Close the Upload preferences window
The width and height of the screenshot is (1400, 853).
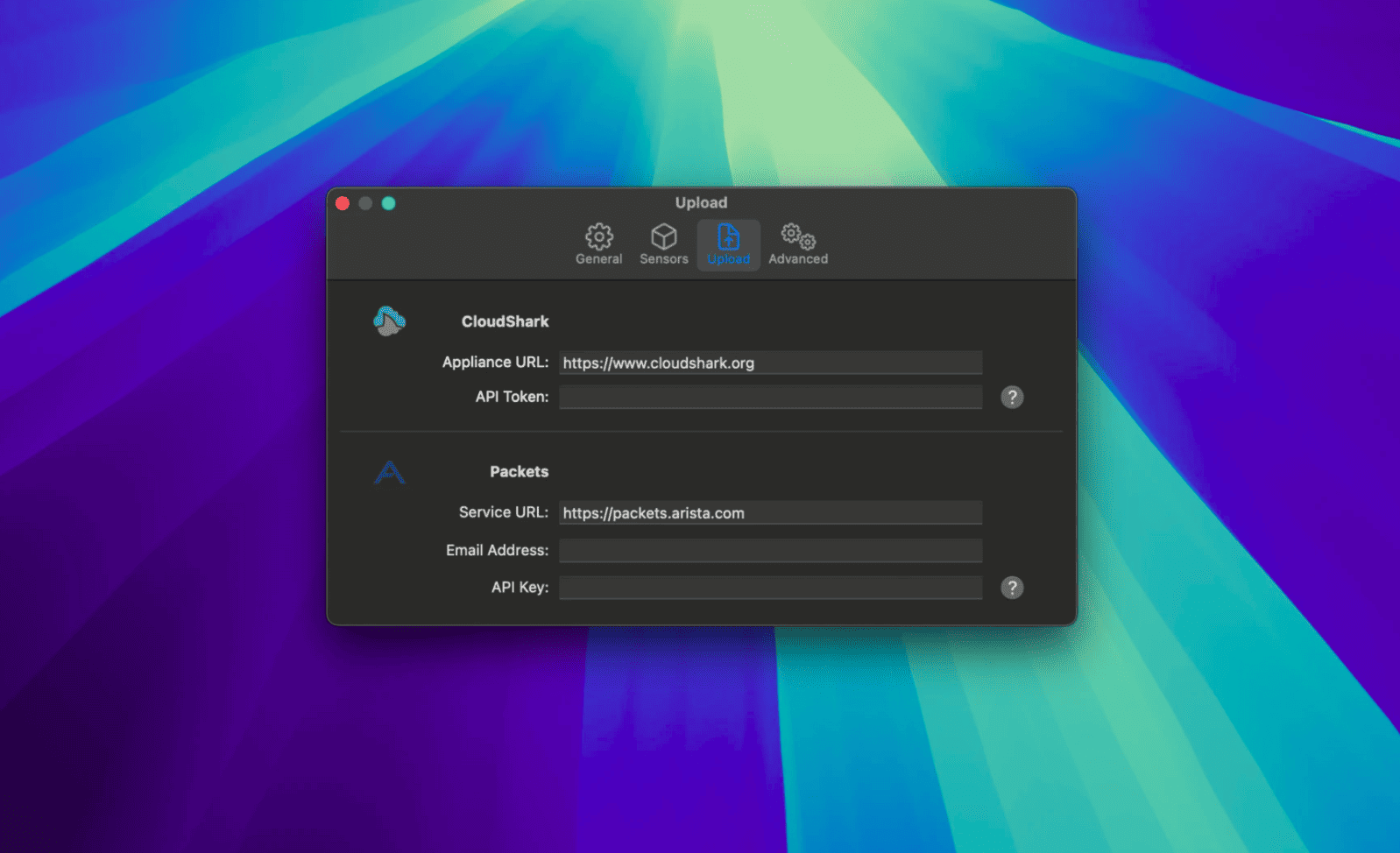(x=343, y=203)
